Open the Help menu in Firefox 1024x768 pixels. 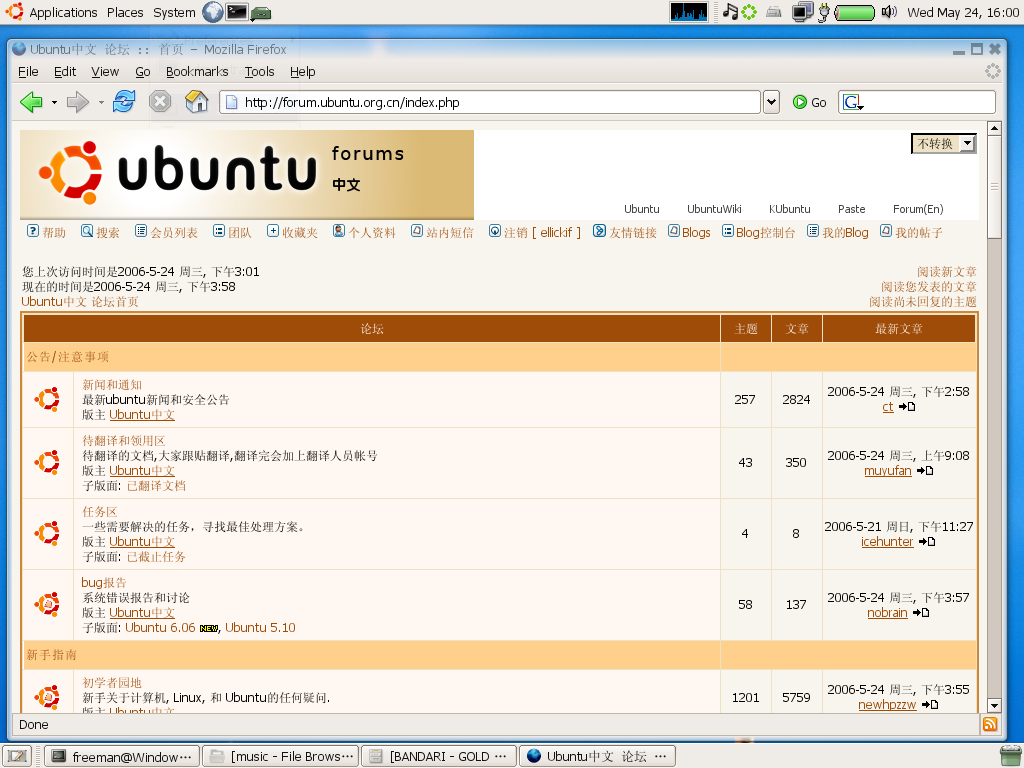[302, 72]
